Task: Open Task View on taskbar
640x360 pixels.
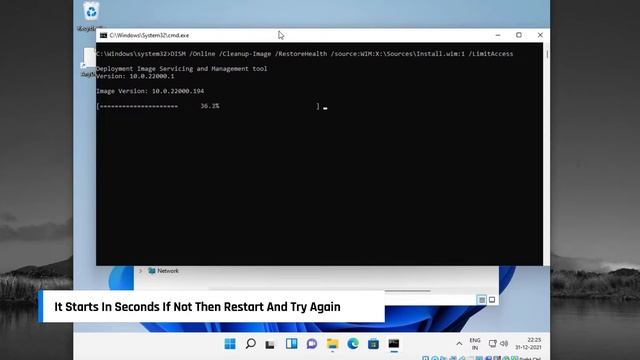Action: click(270, 344)
